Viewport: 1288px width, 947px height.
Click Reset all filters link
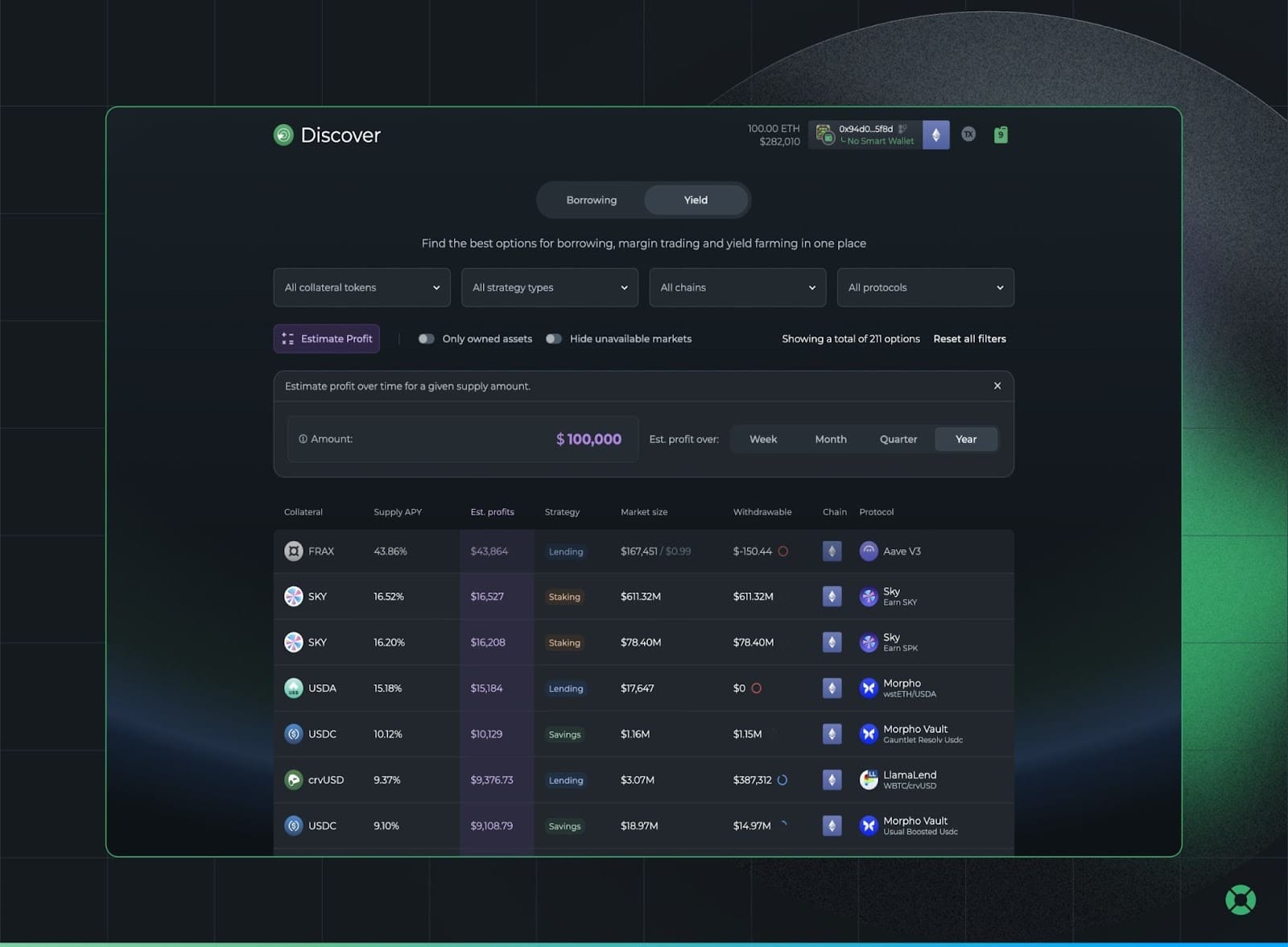[969, 339]
